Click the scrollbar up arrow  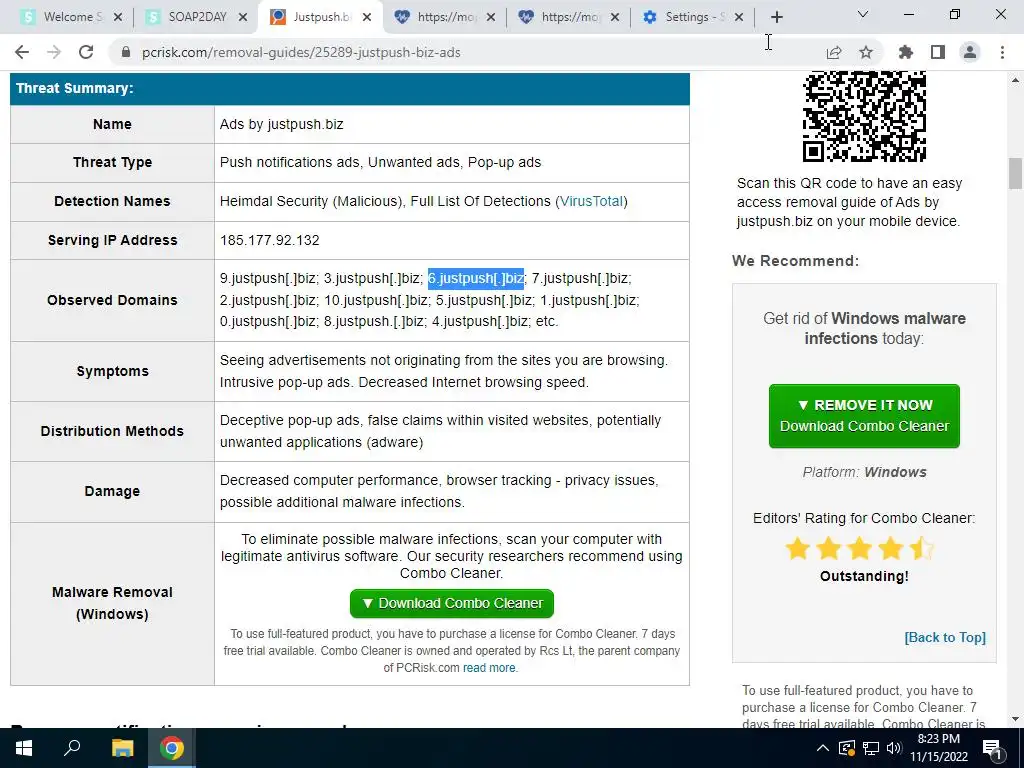(1016, 80)
